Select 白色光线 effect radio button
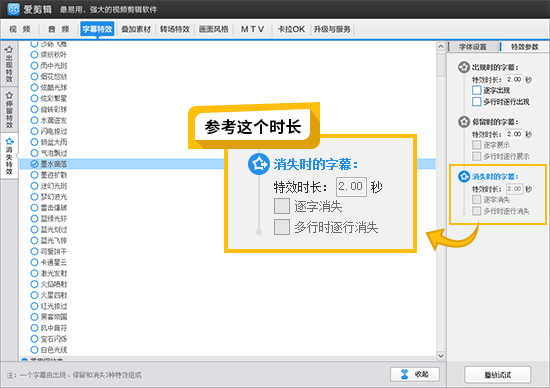The width and height of the screenshot is (550, 388). click(34, 350)
